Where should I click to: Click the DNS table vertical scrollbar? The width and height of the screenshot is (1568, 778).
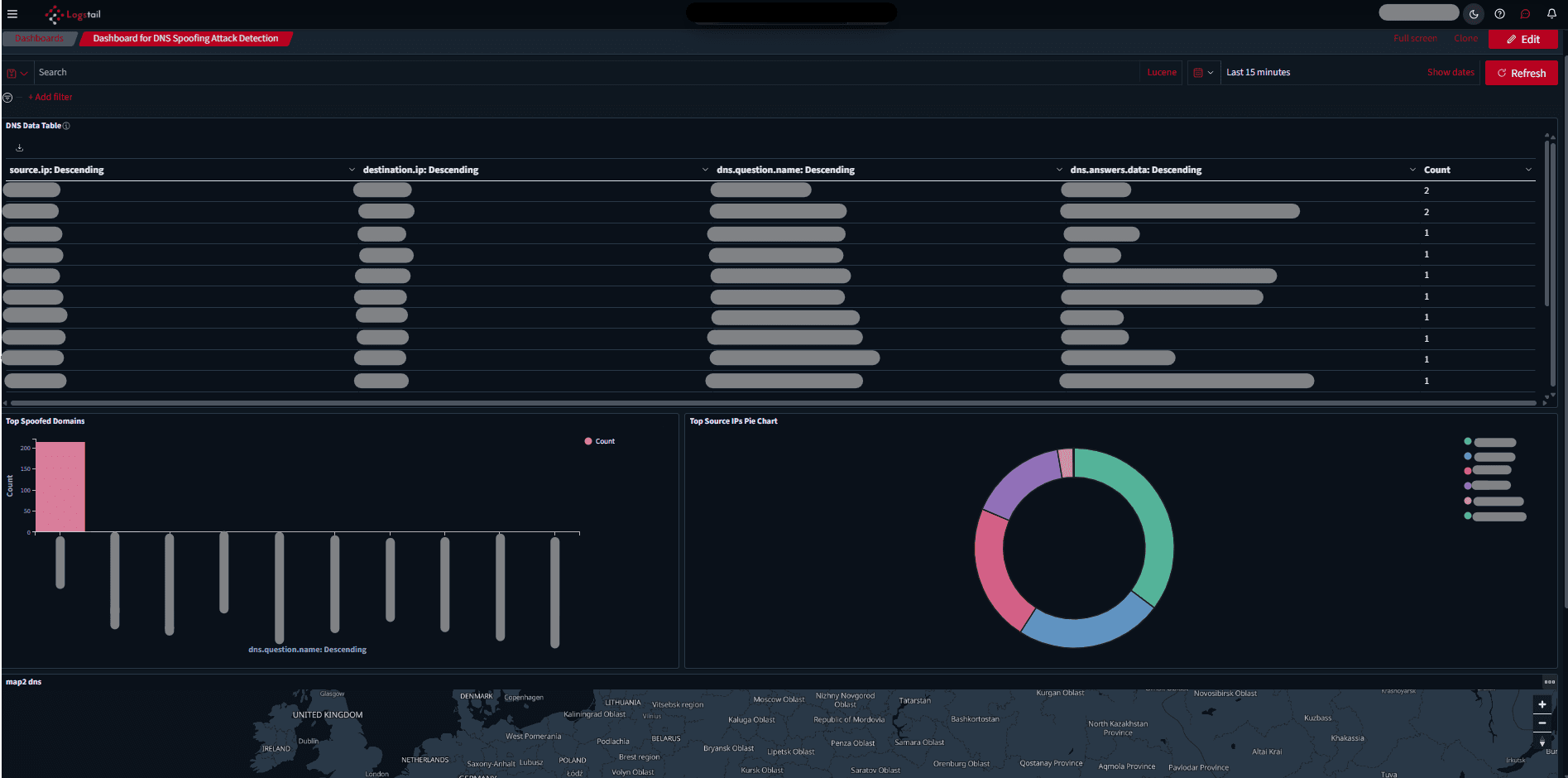coord(1547,223)
